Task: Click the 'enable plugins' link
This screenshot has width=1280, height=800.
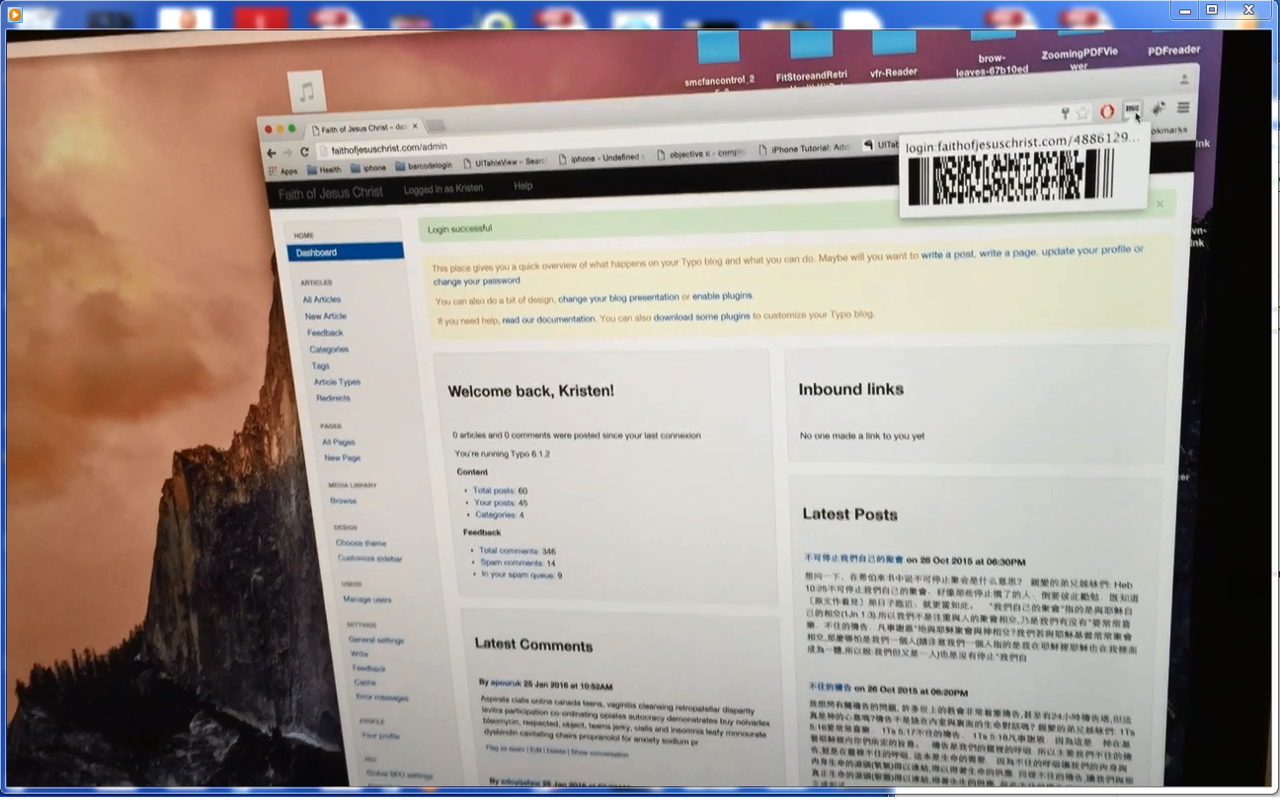Action: 722,296
